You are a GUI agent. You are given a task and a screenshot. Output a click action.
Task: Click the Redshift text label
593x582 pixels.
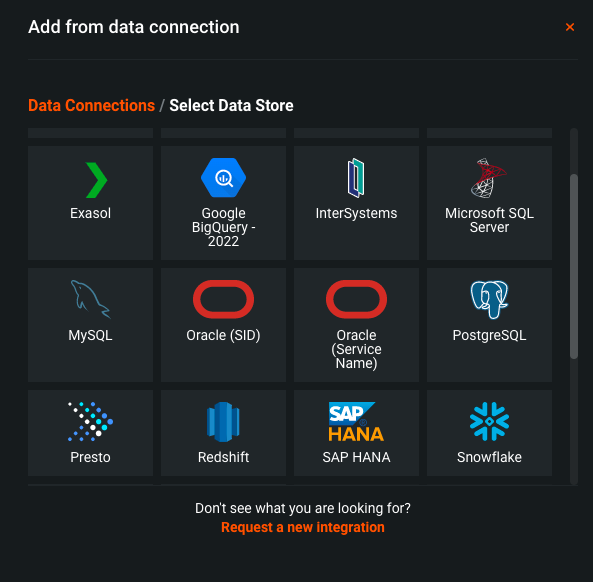click(223, 457)
